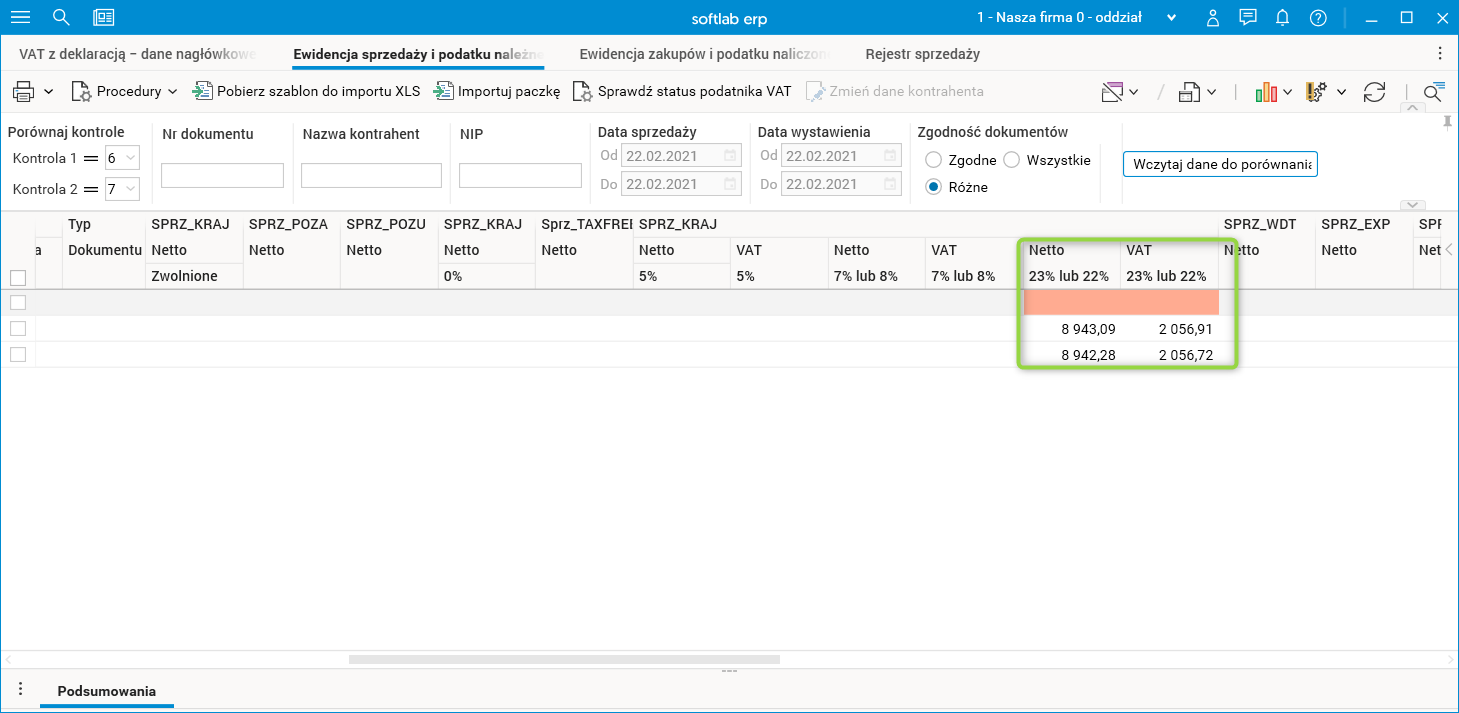Image resolution: width=1459 pixels, height=713 pixels.
Task: Click the horizontal scrollbar thumb of the table
Action: coord(564,659)
